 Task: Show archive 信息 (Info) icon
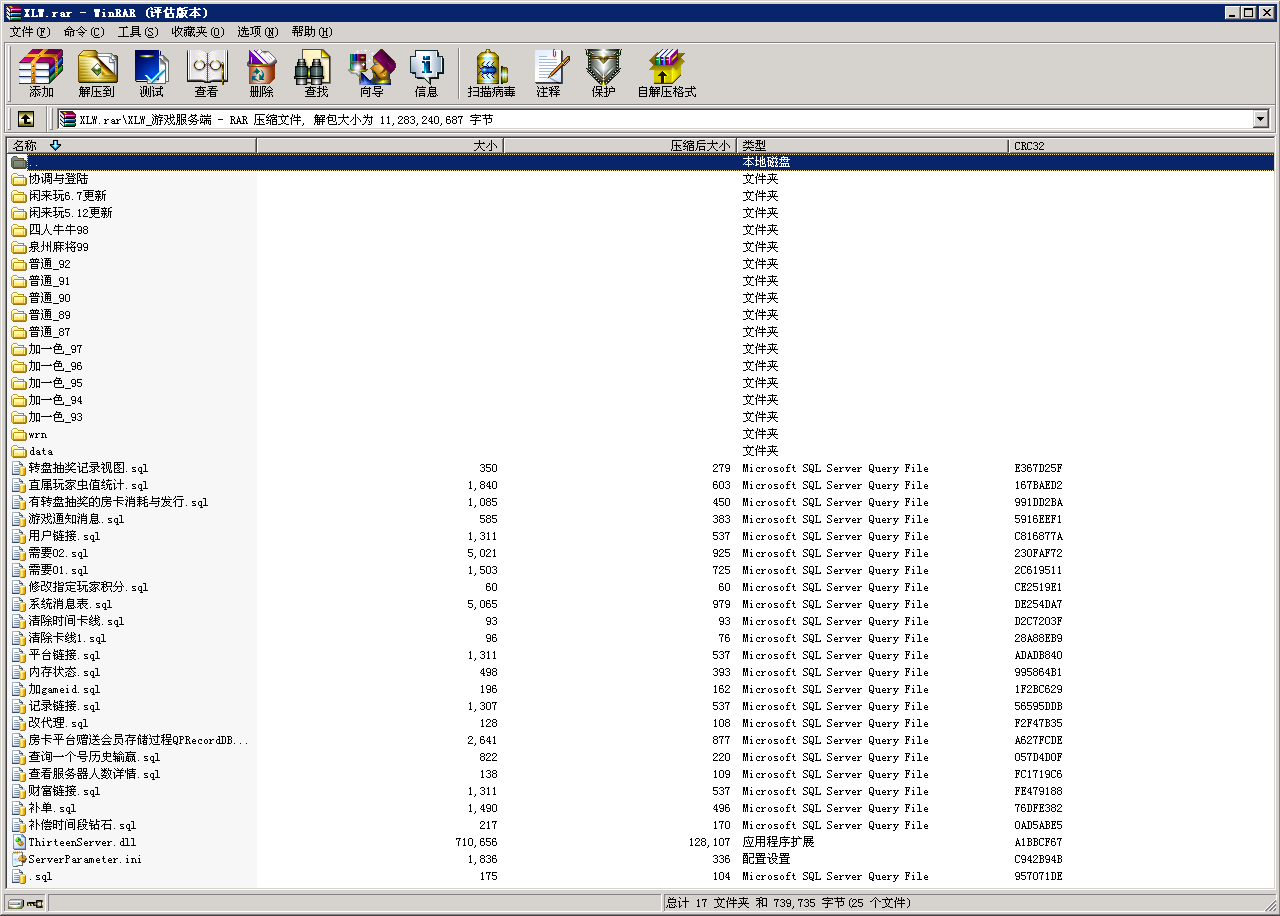426,74
